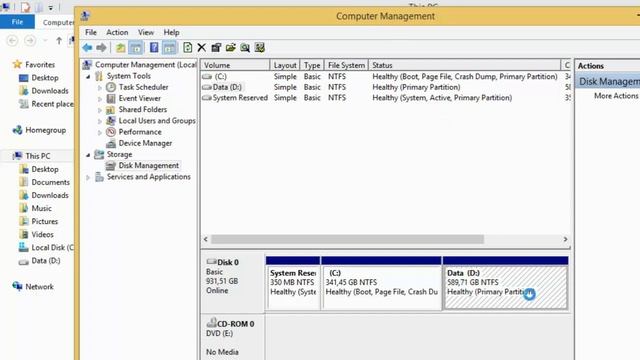
Task: Open Favorites in Explorer navigation pane
Action: (40, 64)
